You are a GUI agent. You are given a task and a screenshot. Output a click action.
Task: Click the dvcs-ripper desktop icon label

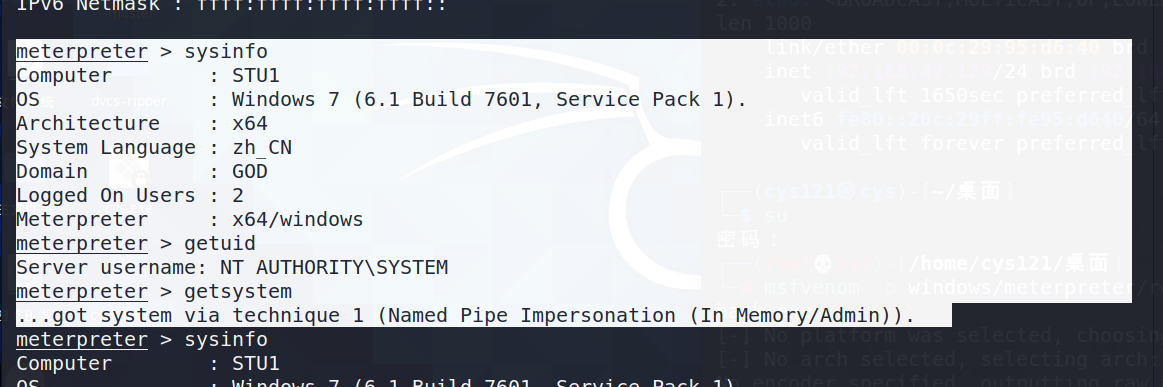click(129, 102)
